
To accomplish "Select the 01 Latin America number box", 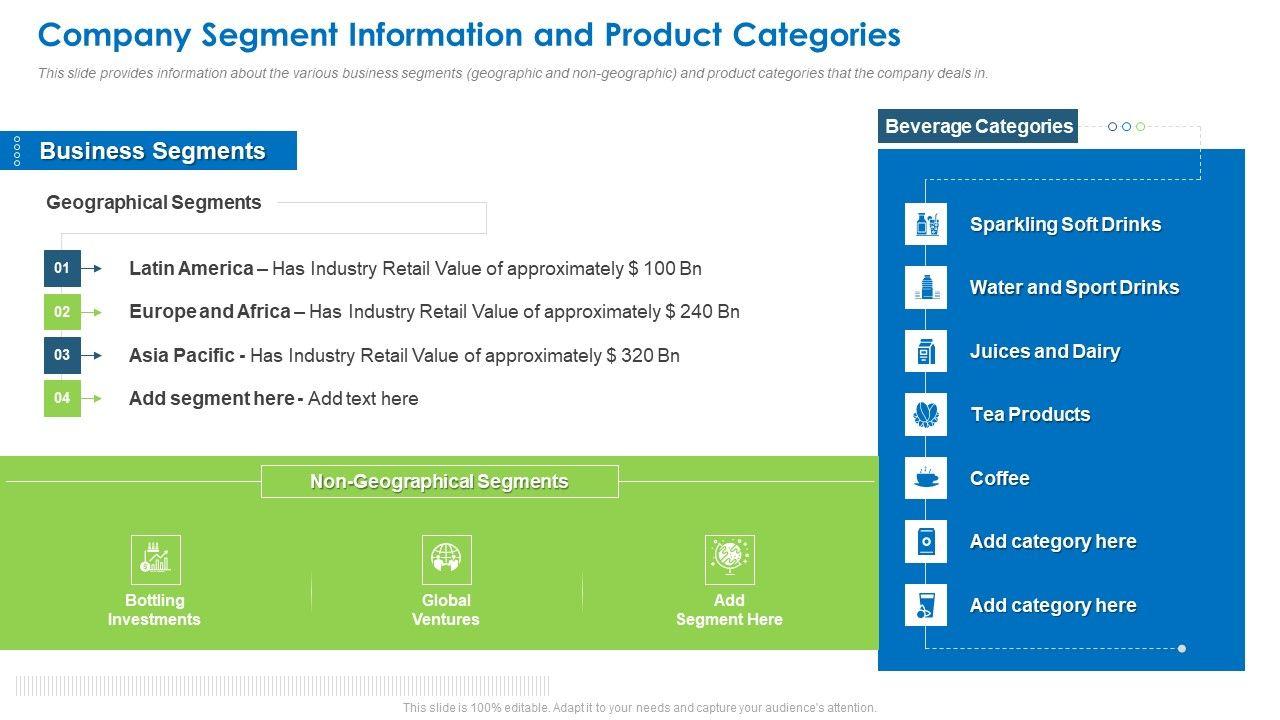I will [62, 268].
